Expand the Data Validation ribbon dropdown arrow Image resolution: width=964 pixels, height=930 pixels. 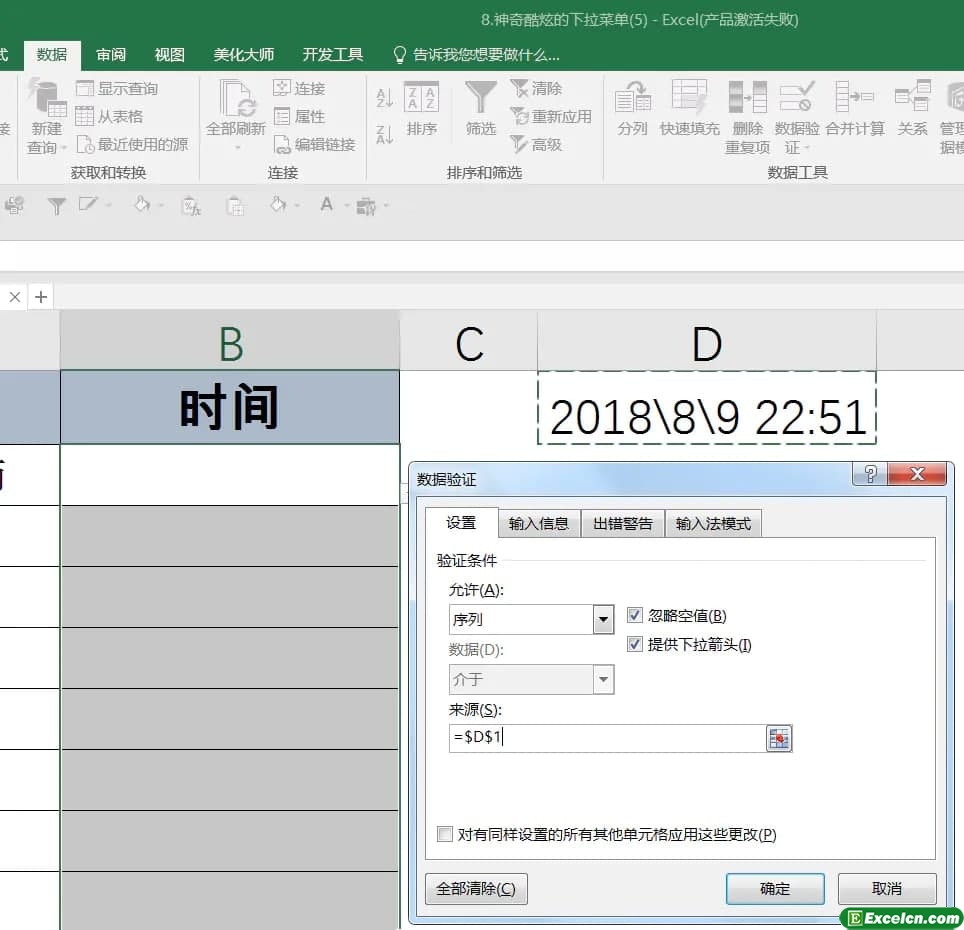807,148
